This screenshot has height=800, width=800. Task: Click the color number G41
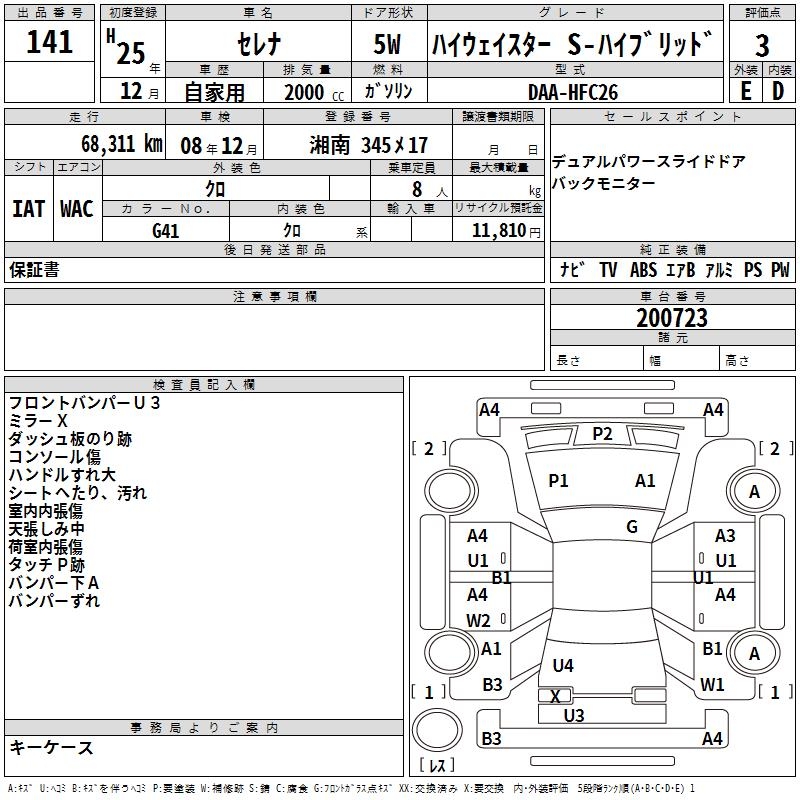(x=165, y=231)
